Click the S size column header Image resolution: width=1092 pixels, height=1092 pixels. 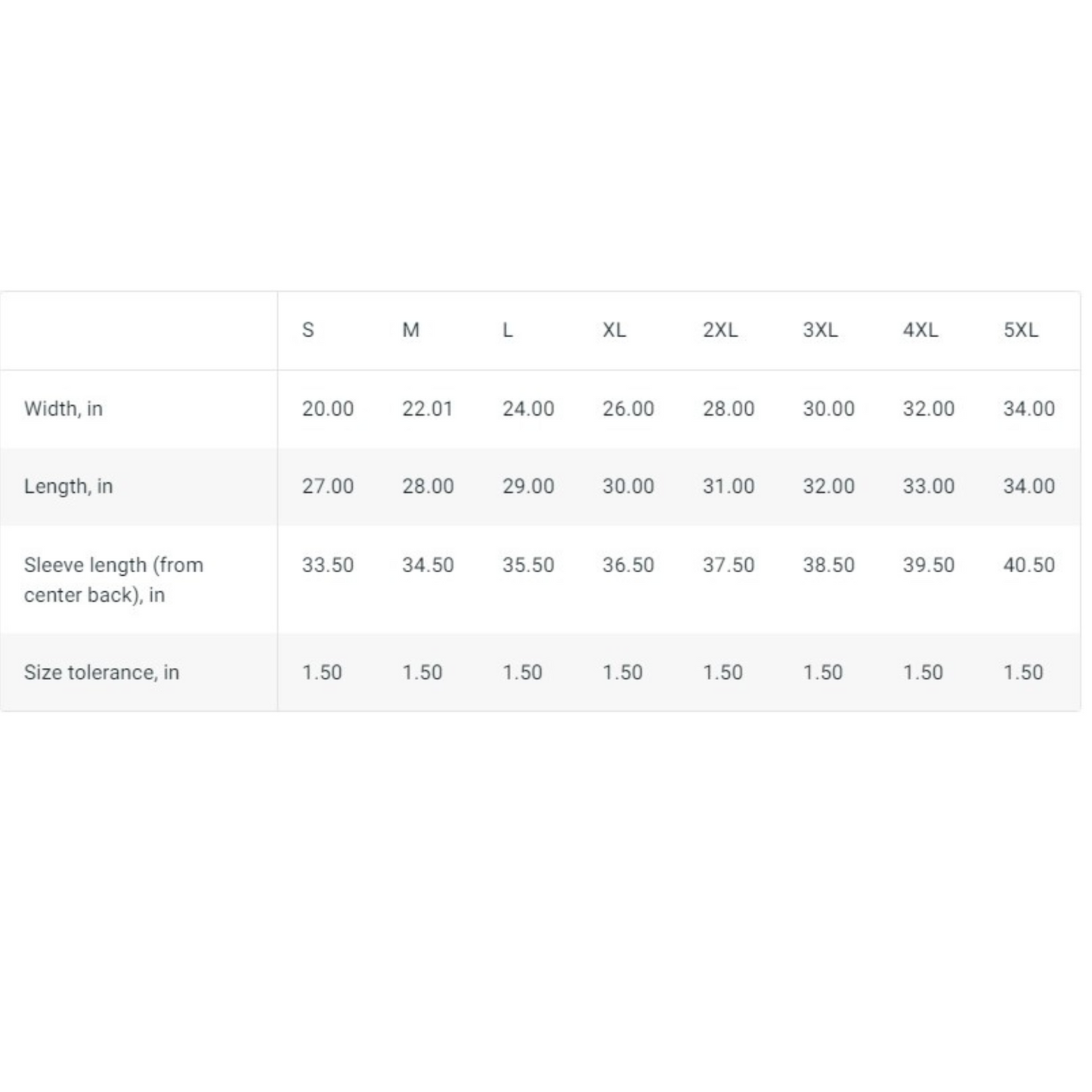click(308, 330)
